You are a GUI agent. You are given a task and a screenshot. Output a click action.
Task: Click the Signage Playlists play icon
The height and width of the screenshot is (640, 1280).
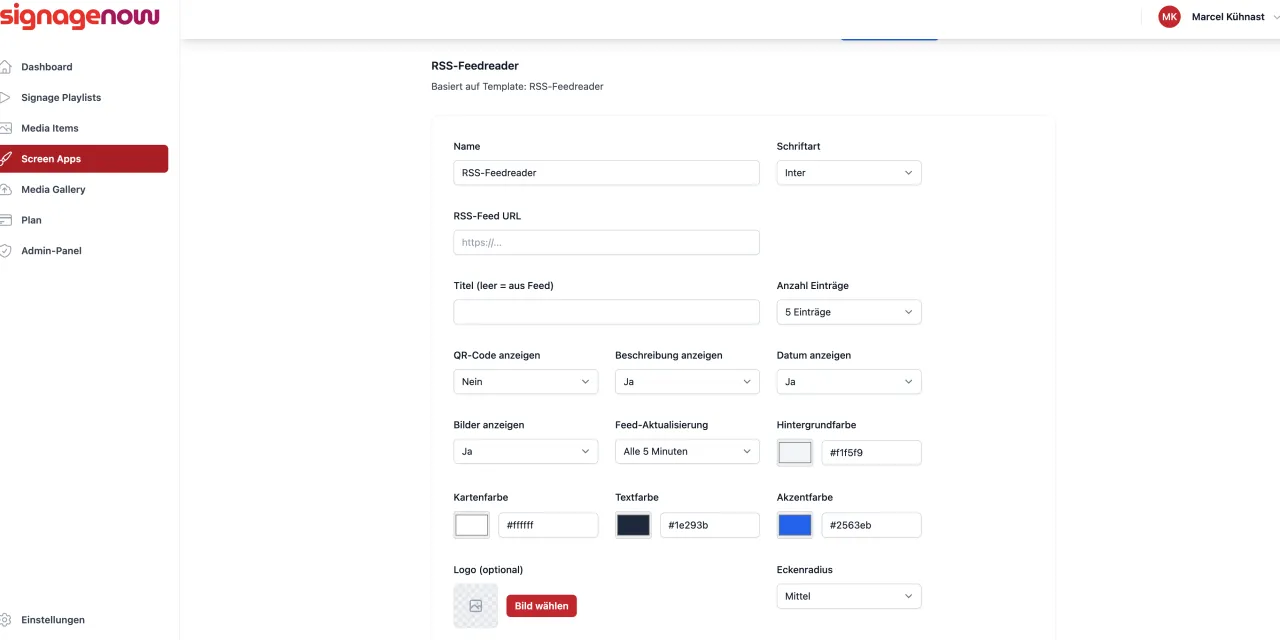tap(5, 98)
